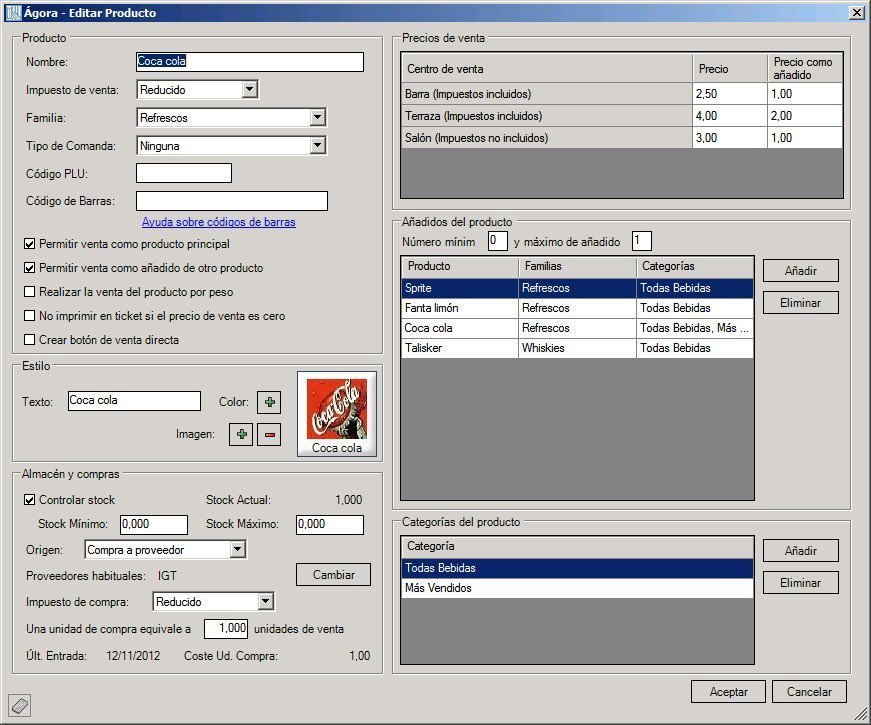Click the máximo de añadido field

[x=642, y=241]
